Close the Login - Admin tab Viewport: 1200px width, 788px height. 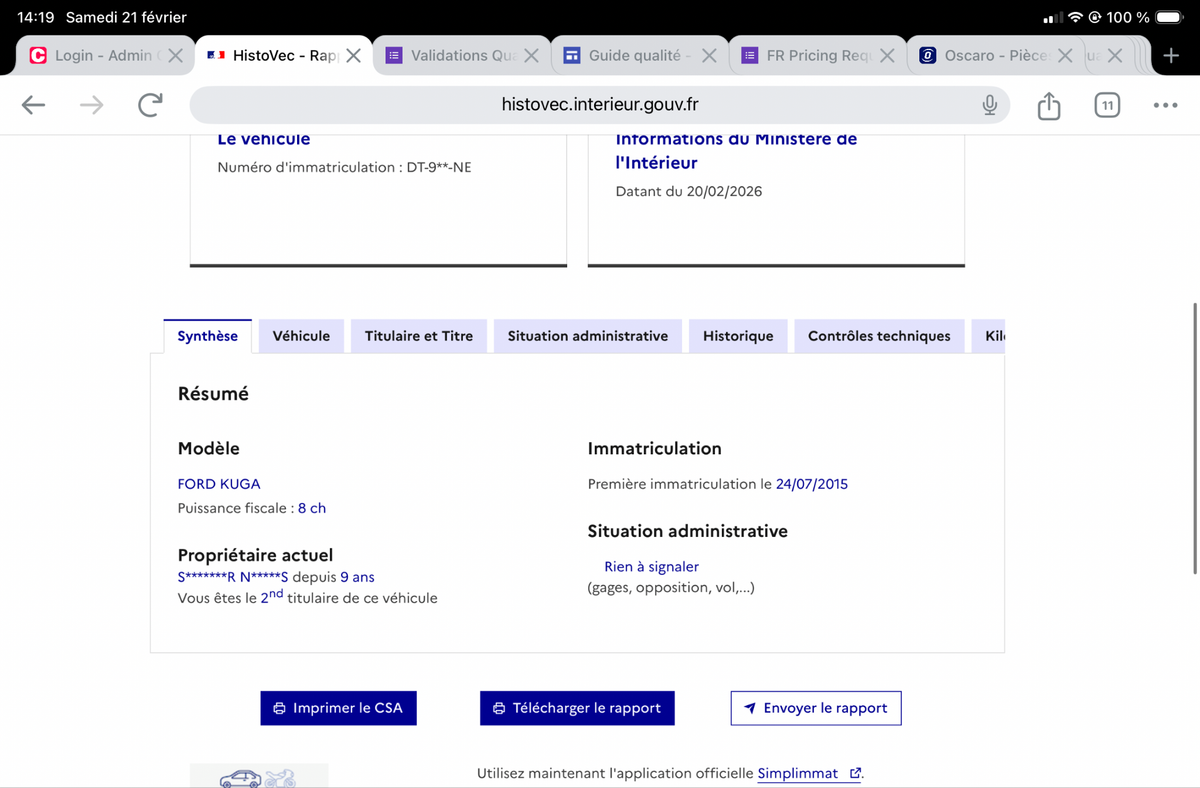click(175, 56)
